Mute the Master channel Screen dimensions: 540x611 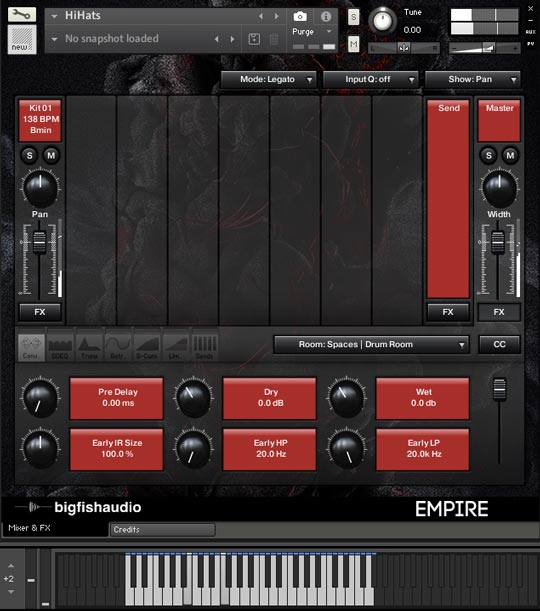(510, 155)
